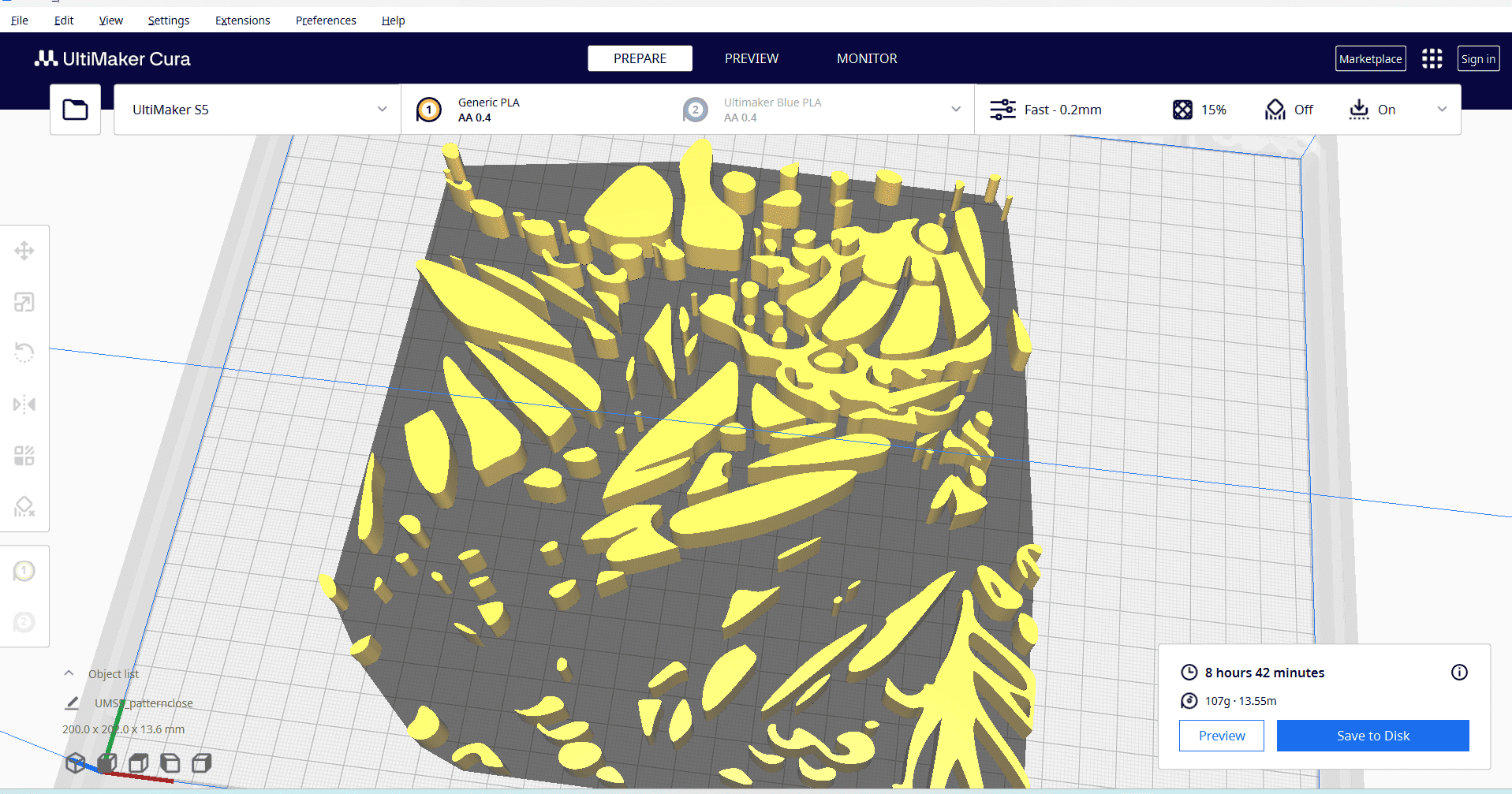This screenshot has height=794, width=1512.
Task: Select the Mirror tool
Action: coord(24,404)
